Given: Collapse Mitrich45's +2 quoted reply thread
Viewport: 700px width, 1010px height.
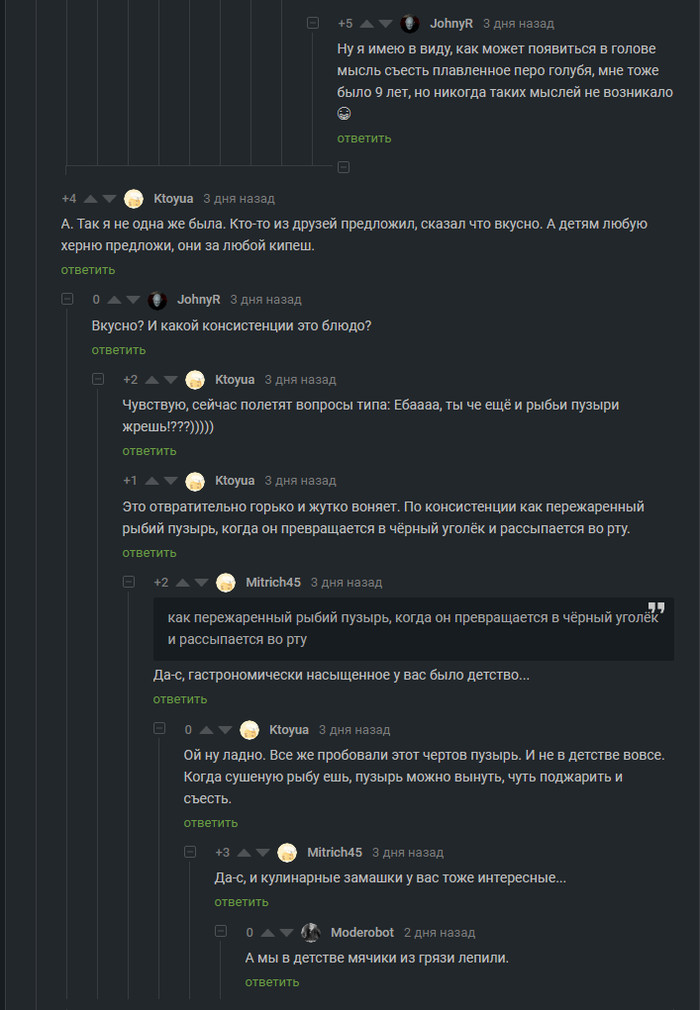Looking at the screenshot, I should (x=129, y=582).
